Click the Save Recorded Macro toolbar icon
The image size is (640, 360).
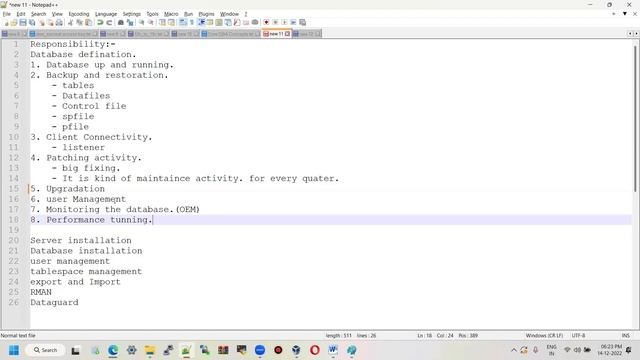point(302,22)
